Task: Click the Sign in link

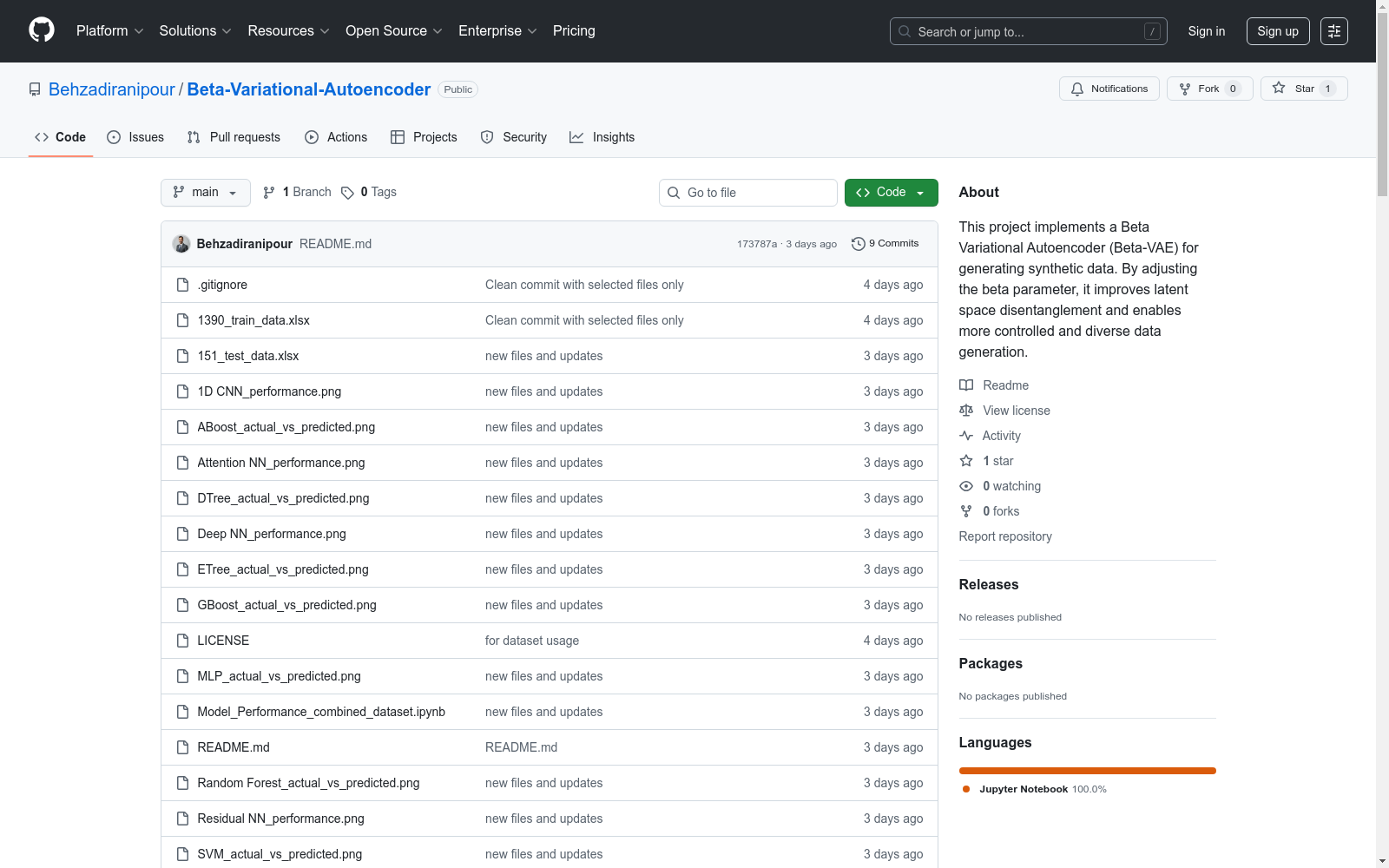Action: [x=1207, y=31]
